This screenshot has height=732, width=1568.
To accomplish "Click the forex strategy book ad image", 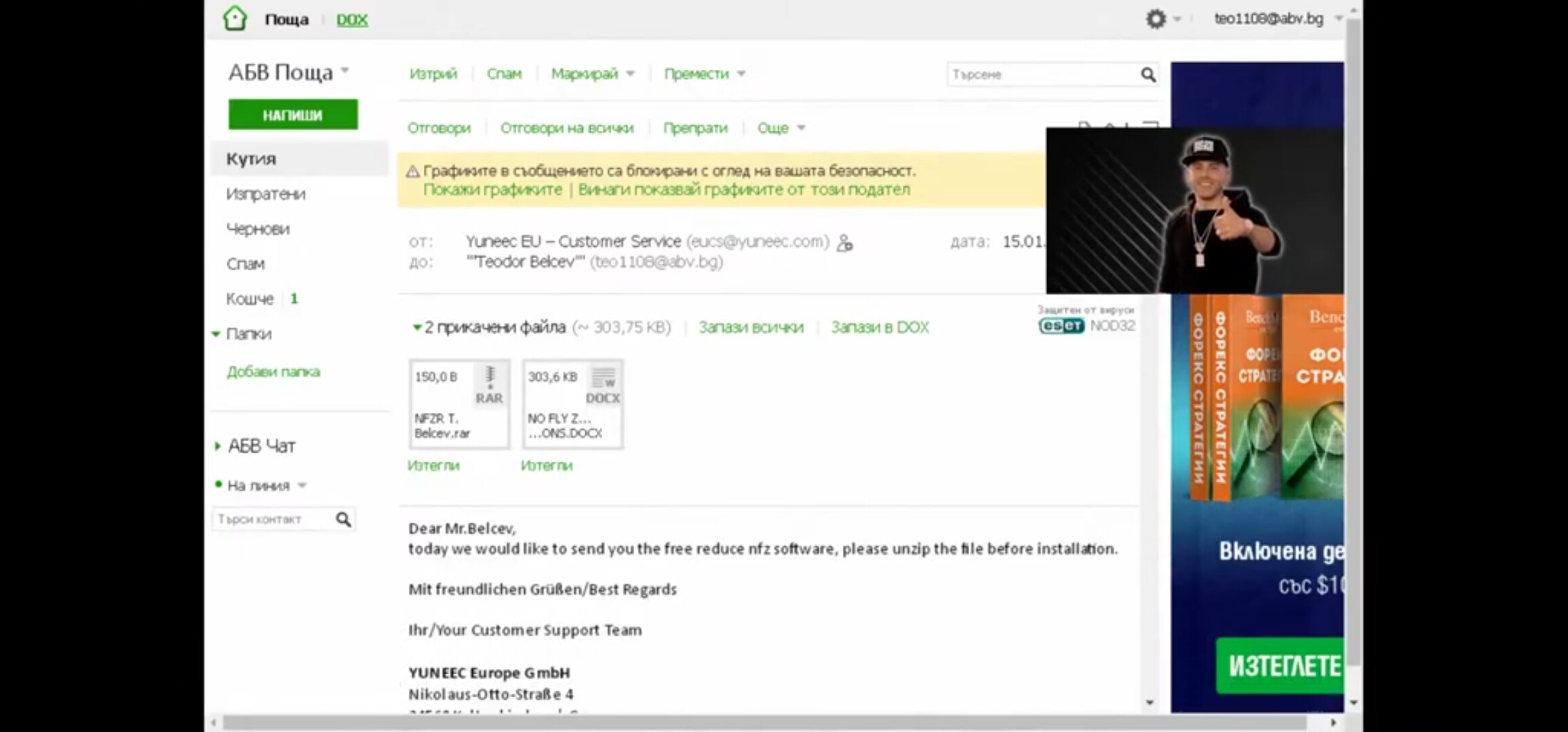I will pos(1267,398).
